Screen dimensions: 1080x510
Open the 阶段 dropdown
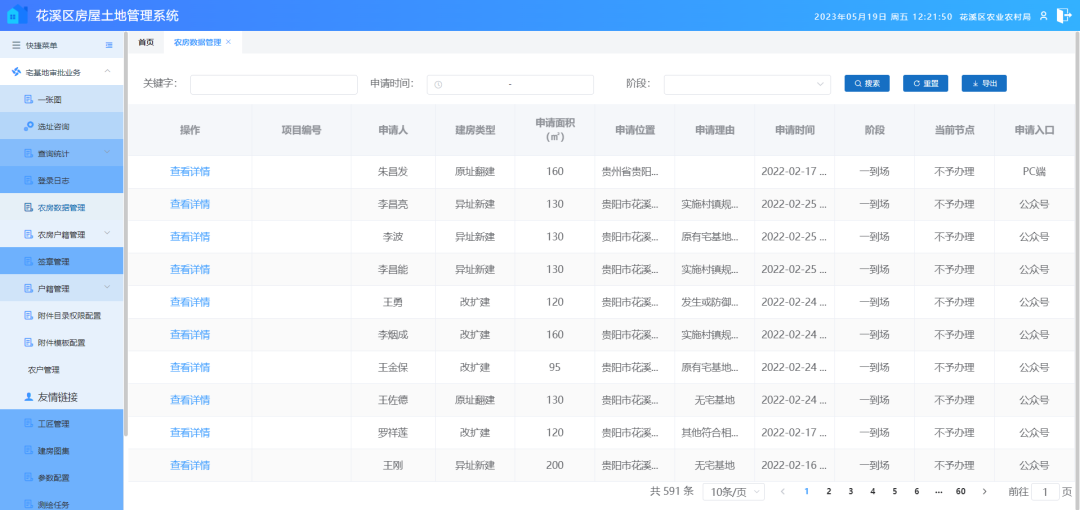coord(747,84)
